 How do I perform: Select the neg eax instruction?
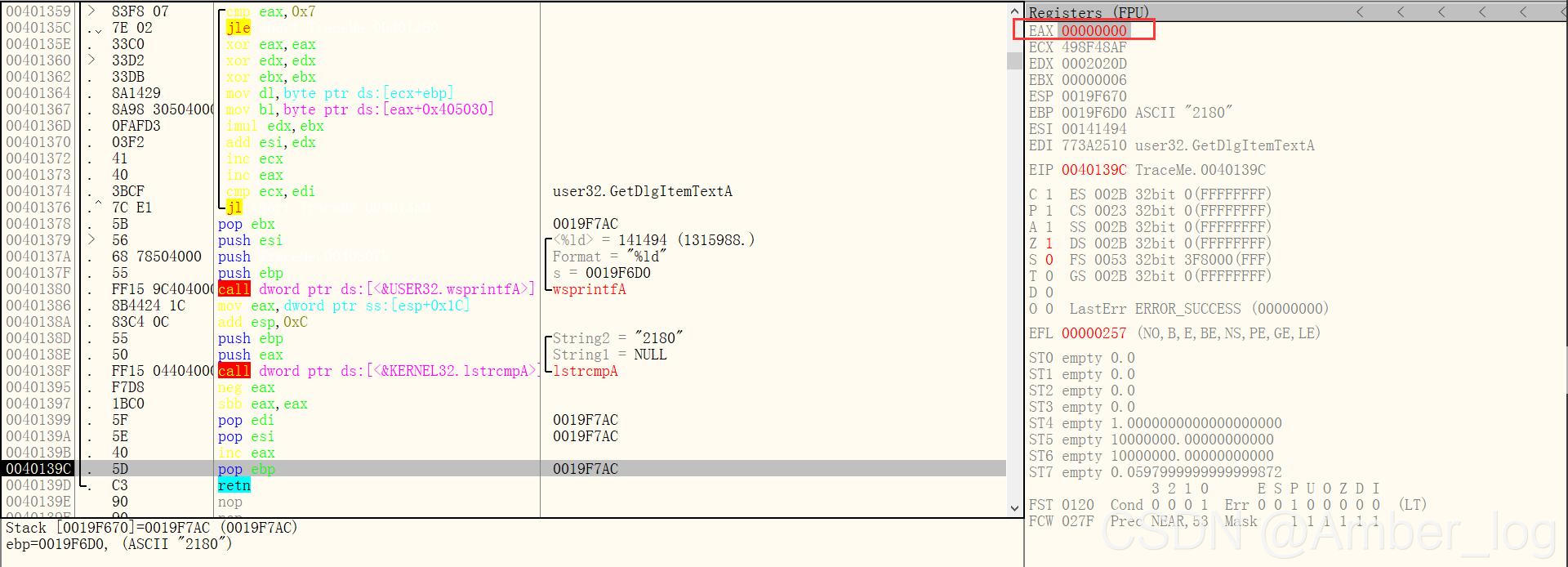tap(247, 387)
